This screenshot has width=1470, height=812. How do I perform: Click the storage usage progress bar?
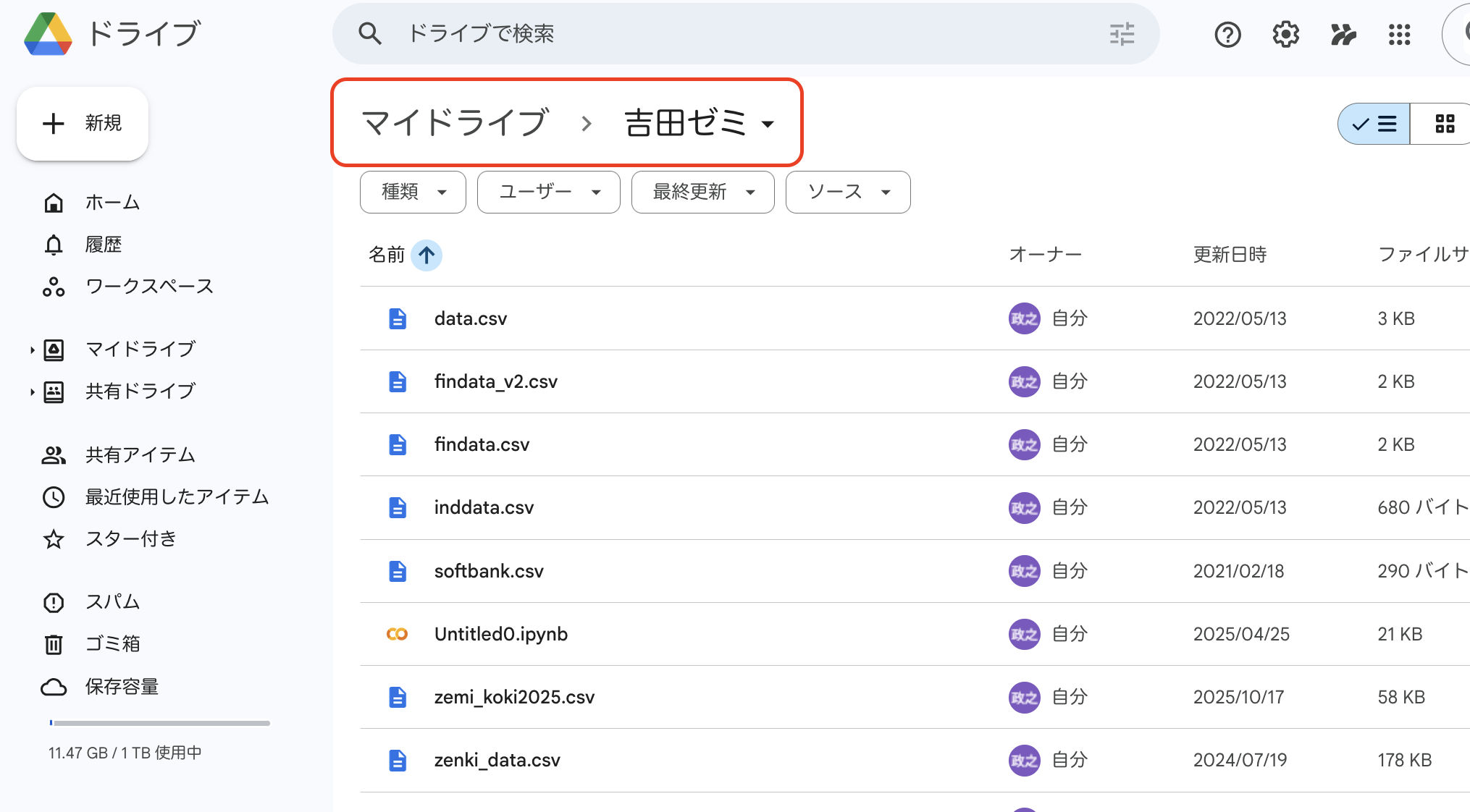pos(160,723)
